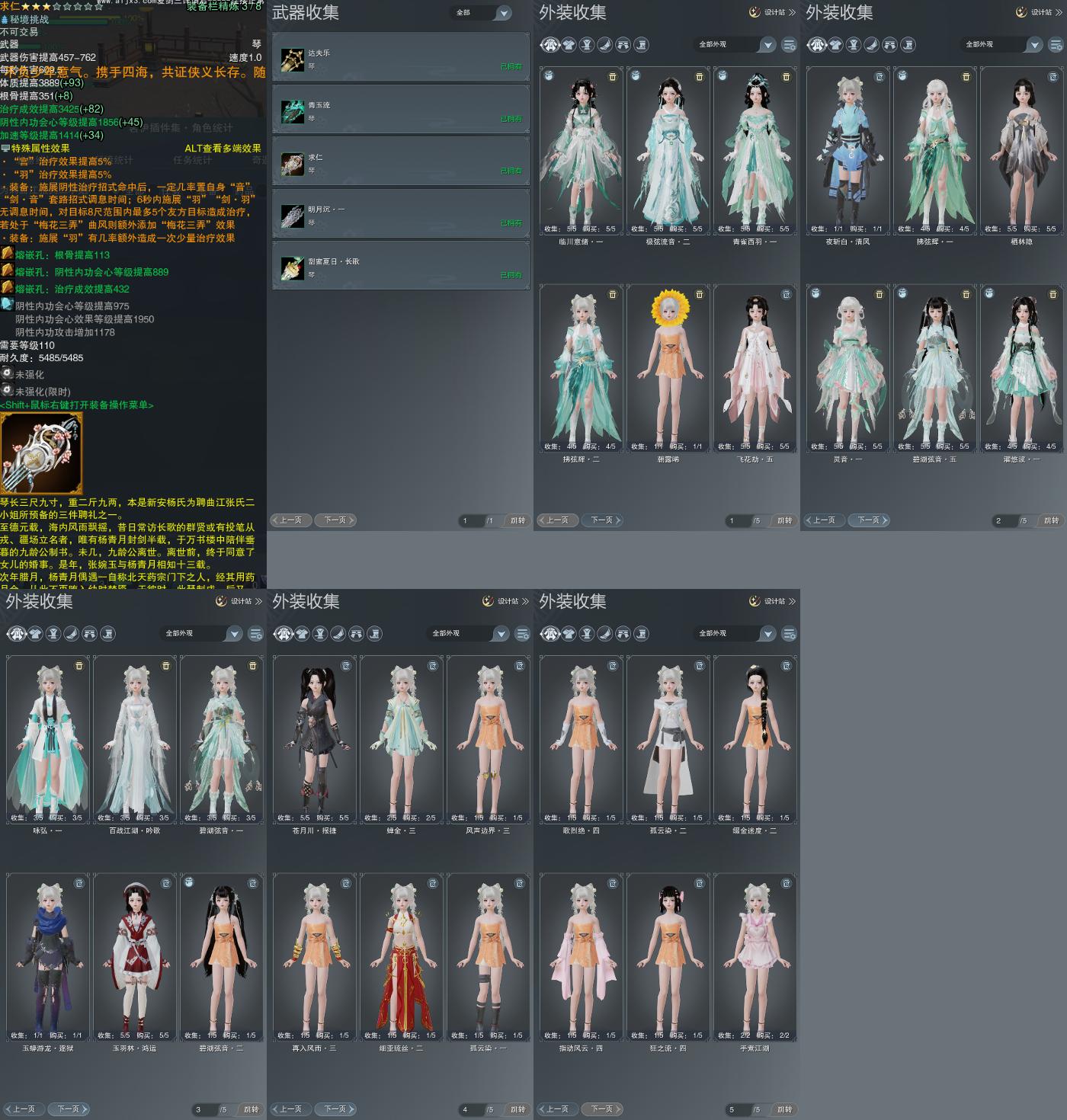Viewport: 1067px width, 1120px height.
Task: Switch to shirt category in page 4 panel
Action: [x=302, y=634]
